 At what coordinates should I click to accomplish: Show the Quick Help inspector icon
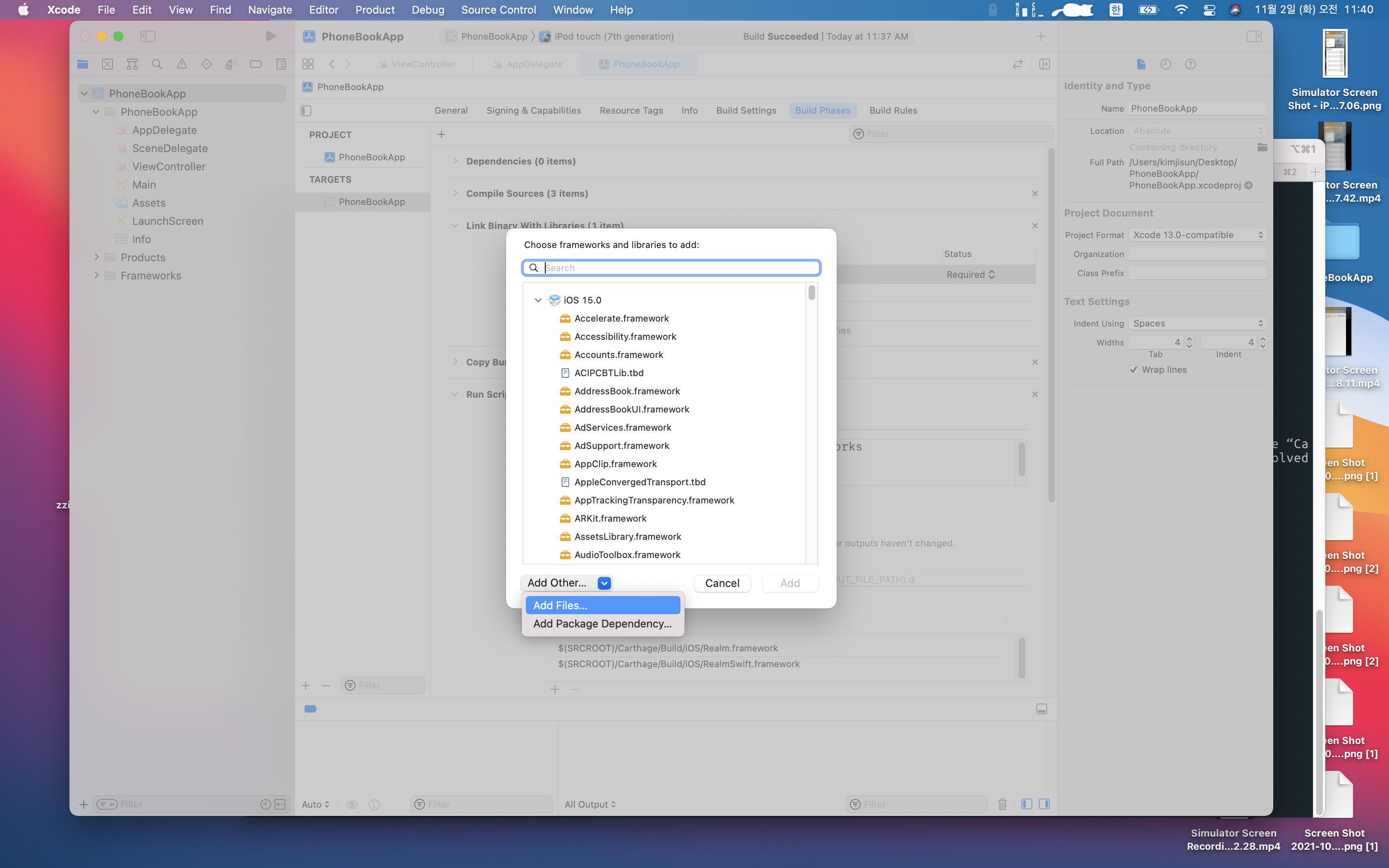[1191, 64]
